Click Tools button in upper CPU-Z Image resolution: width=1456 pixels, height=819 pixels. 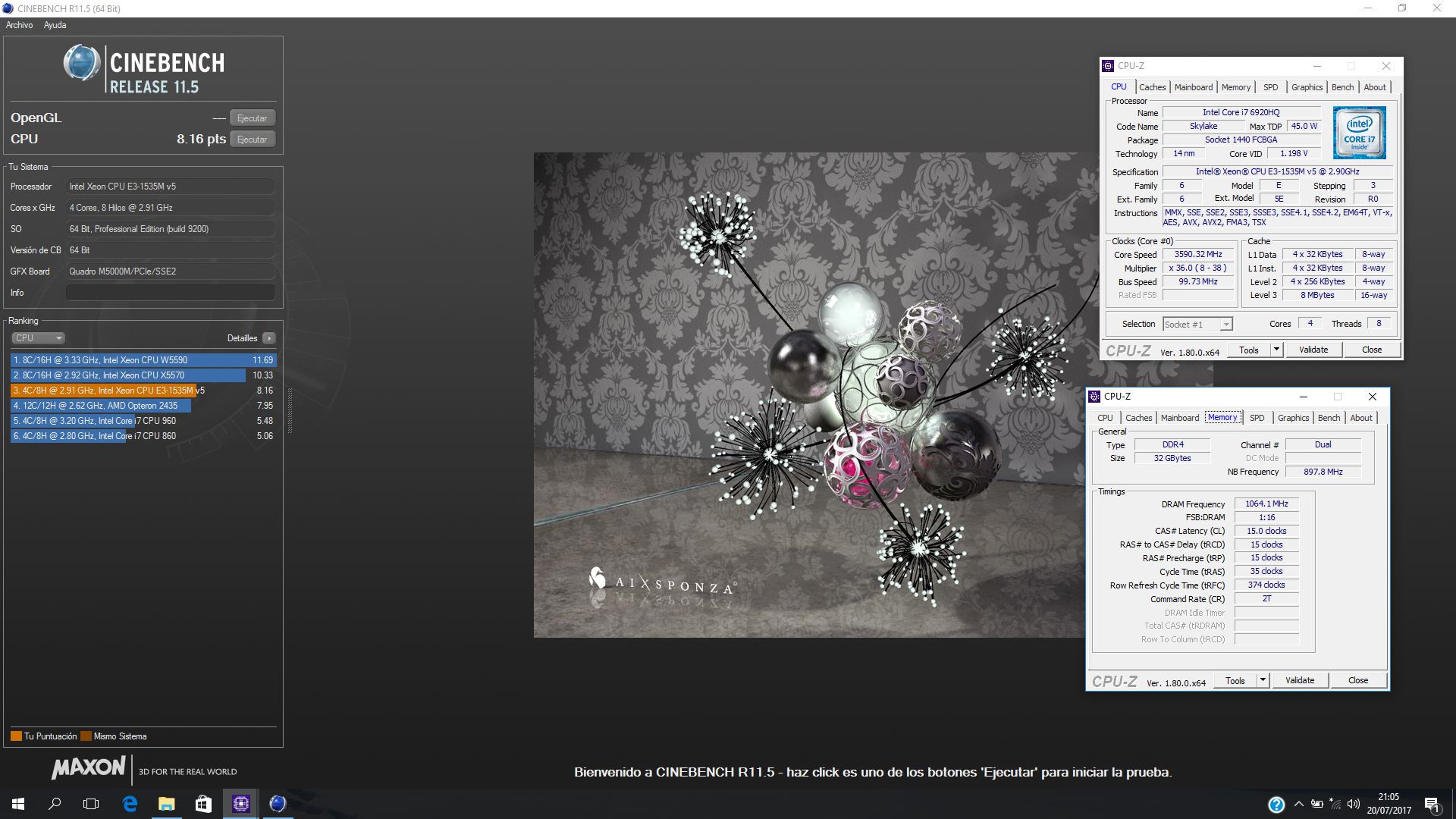click(1249, 350)
